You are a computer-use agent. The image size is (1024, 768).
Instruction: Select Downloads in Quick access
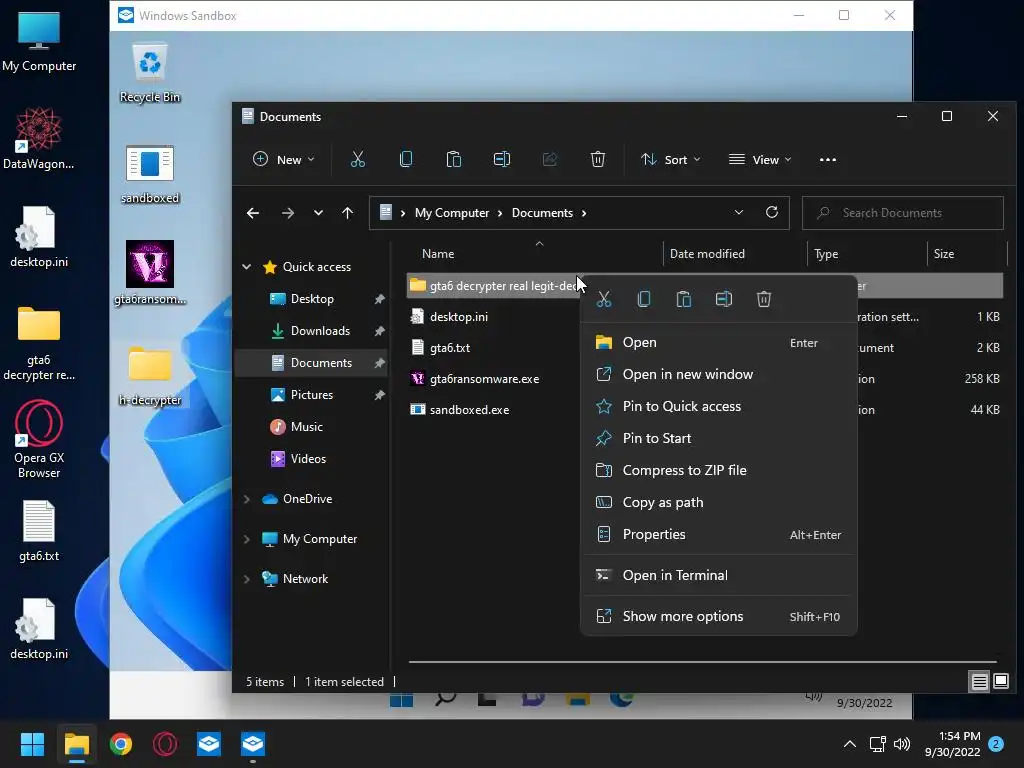point(311,331)
